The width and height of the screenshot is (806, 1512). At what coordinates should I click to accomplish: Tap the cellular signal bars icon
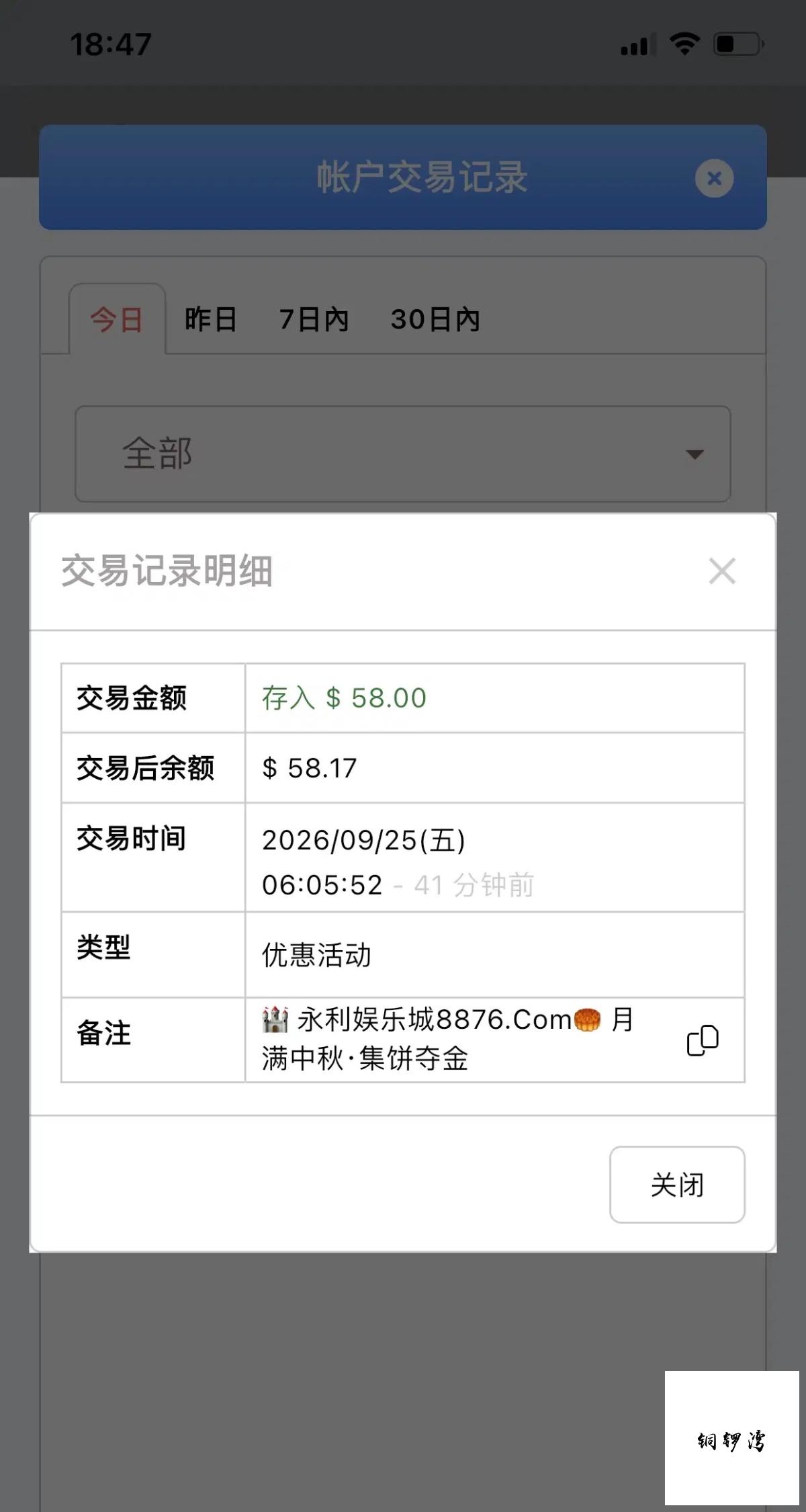point(638,44)
